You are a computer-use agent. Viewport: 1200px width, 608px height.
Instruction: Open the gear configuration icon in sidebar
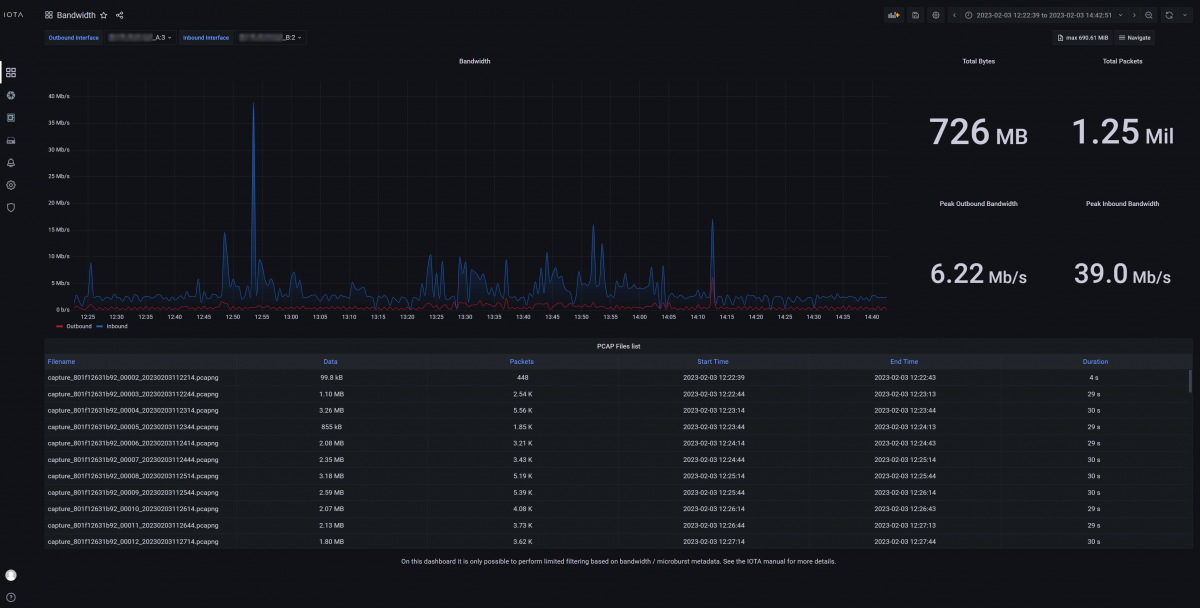click(x=11, y=185)
